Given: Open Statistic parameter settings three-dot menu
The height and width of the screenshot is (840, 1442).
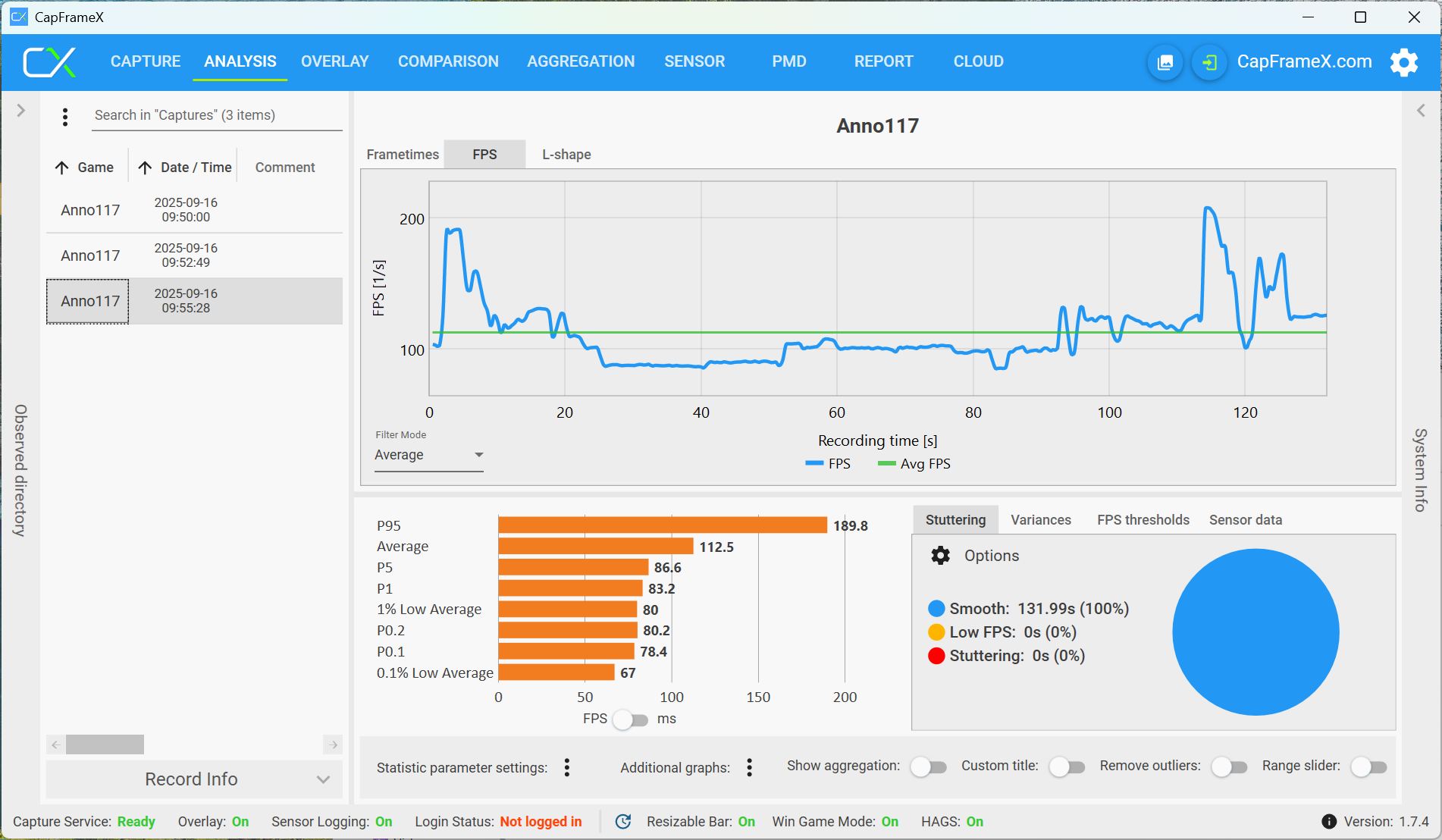Looking at the screenshot, I should (567, 768).
